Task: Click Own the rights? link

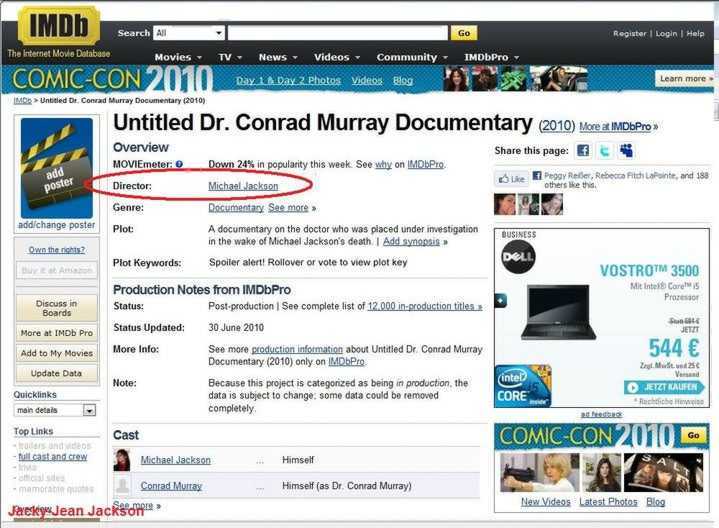Action: point(57,250)
